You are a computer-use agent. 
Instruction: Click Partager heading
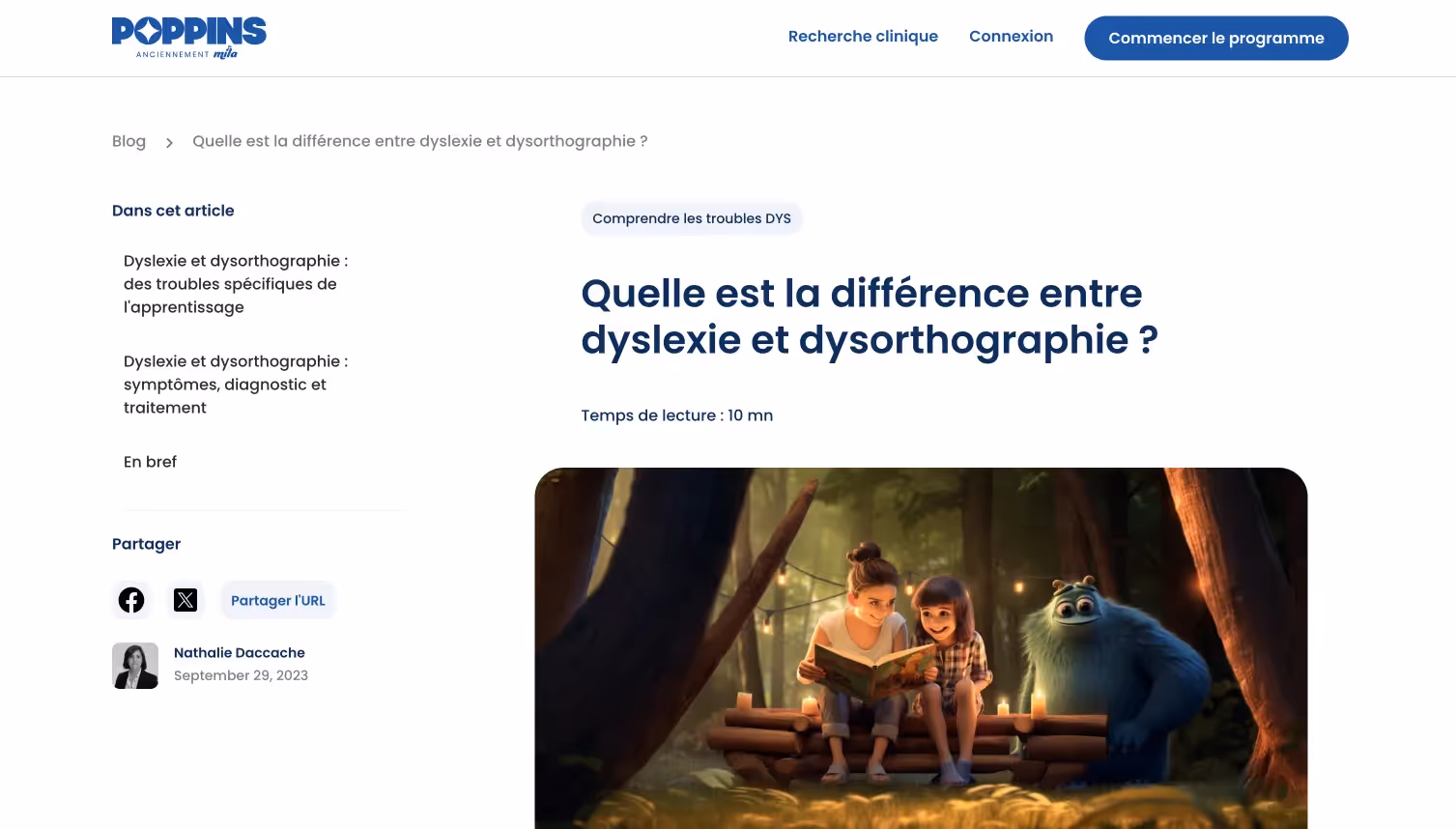(146, 544)
